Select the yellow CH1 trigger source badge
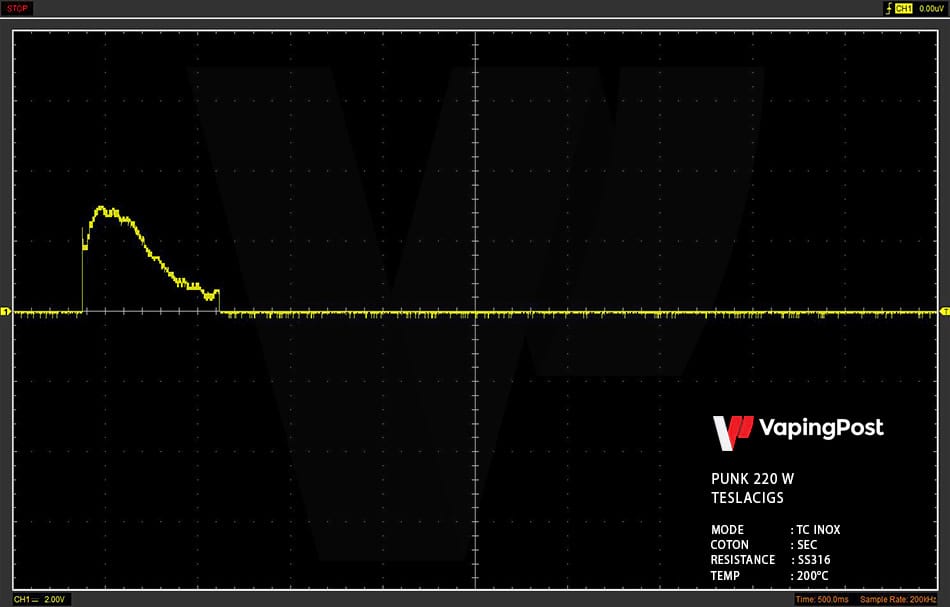The width and height of the screenshot is (950, 607). tap(903, 8)
